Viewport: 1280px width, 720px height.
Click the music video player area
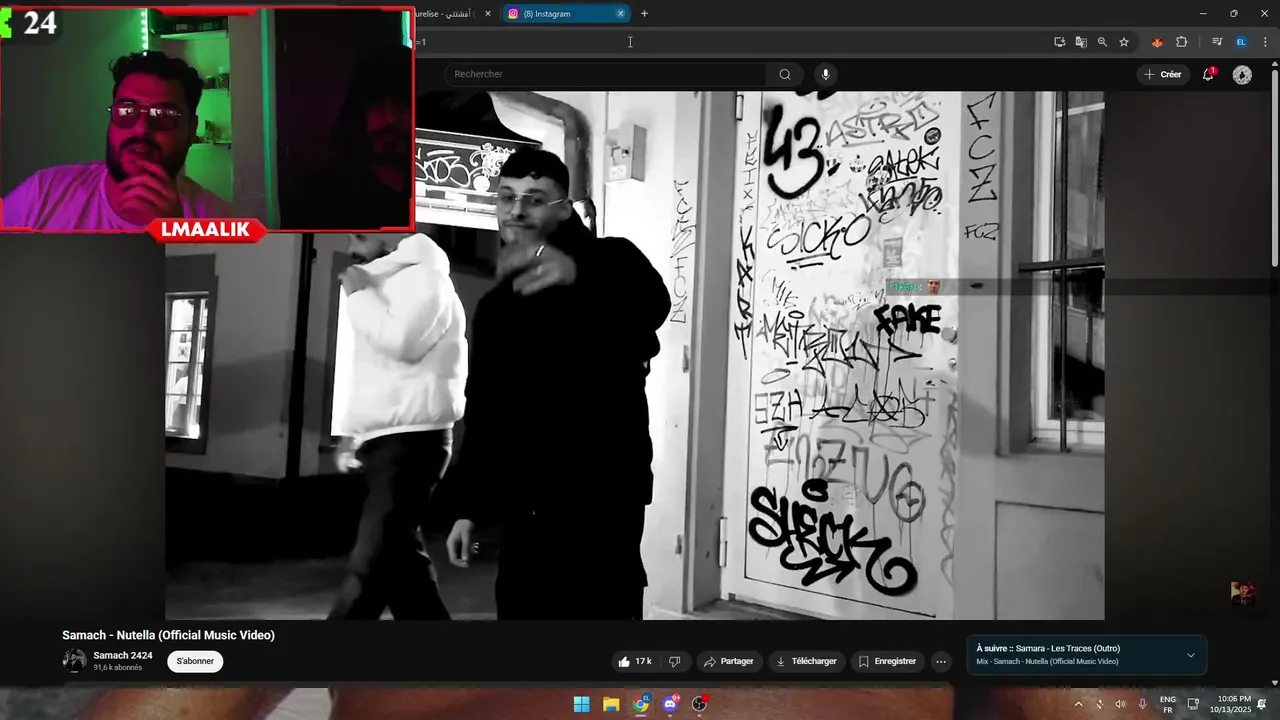click(635, 355)
